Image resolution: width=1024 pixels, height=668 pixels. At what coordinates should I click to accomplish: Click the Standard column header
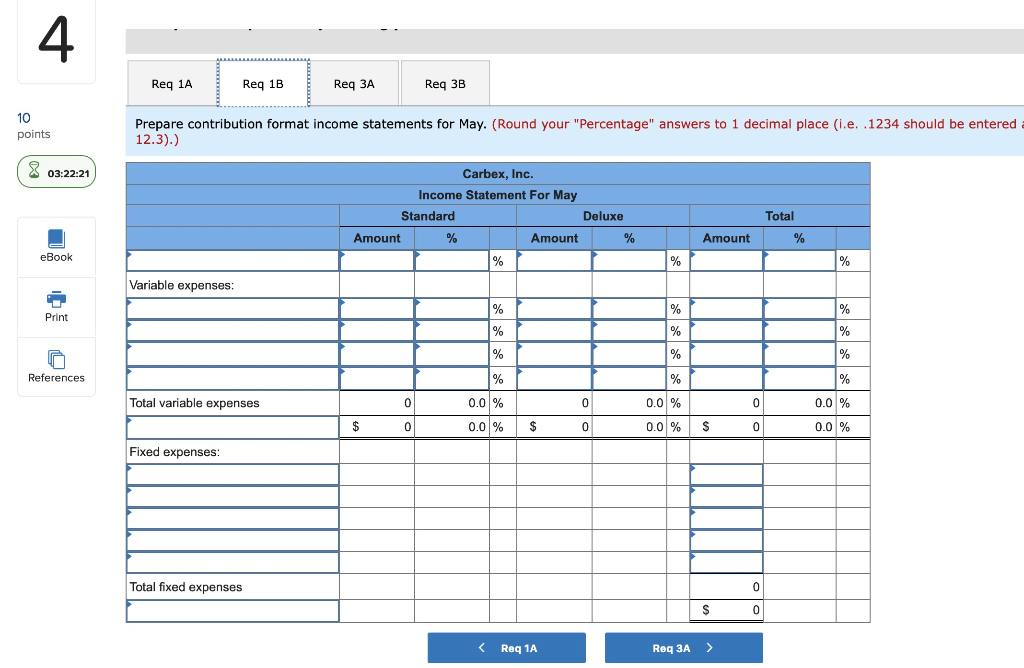pyautogui.click(x=428, y=216)
